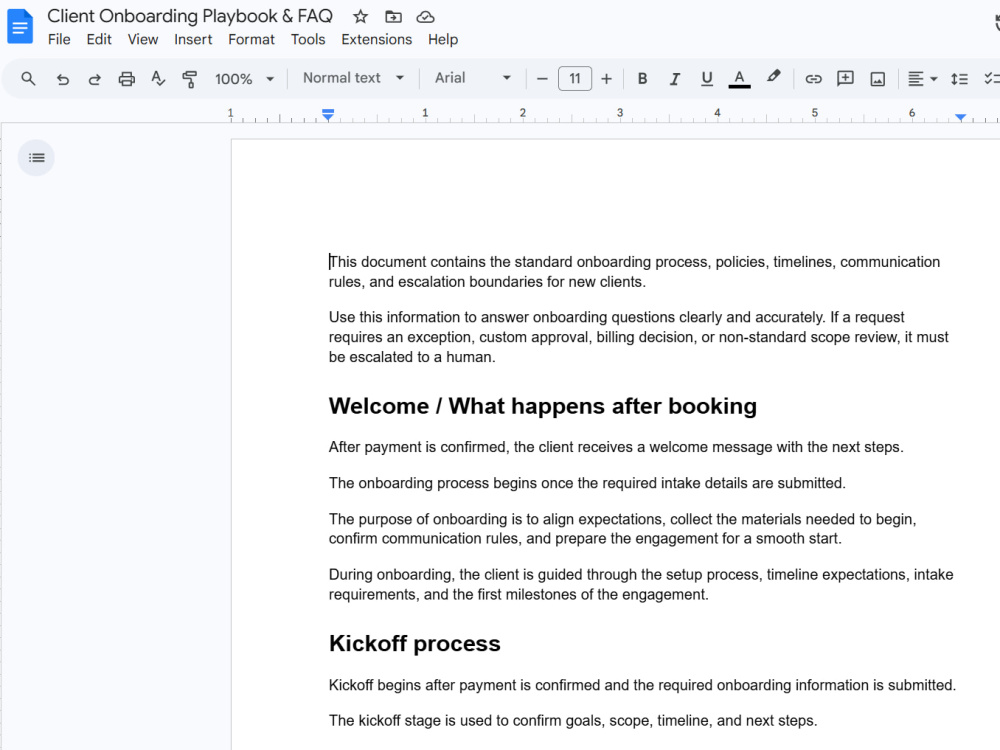Viewport: 1000px width, 750px height.
Task: Open the text color picker
Action: click(739, 78)
